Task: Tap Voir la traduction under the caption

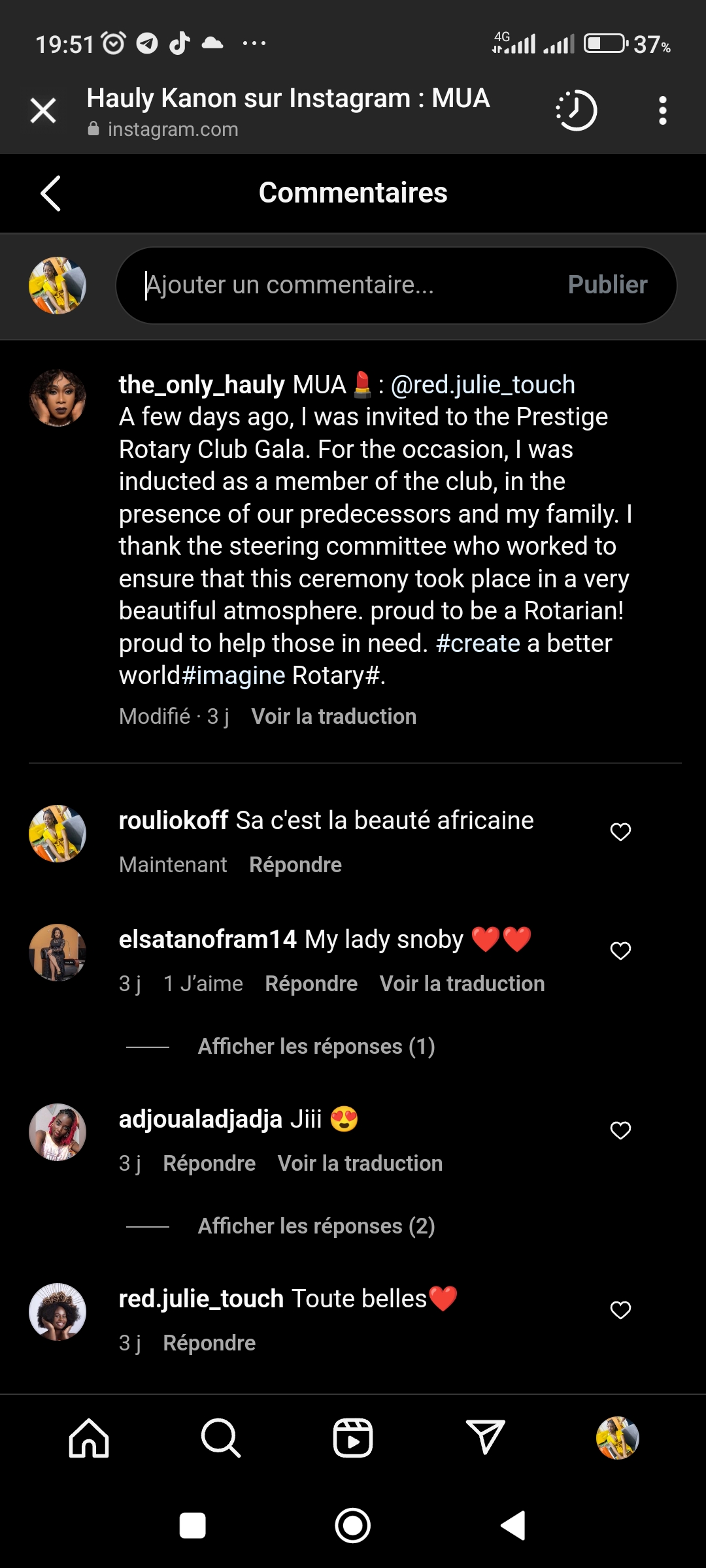Action: (x=334, y=717)
